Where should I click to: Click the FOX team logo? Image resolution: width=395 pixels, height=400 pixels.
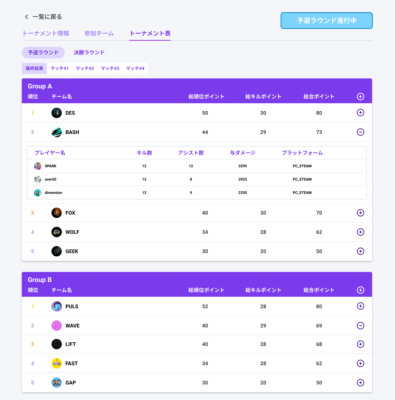[x=57, y=213]
